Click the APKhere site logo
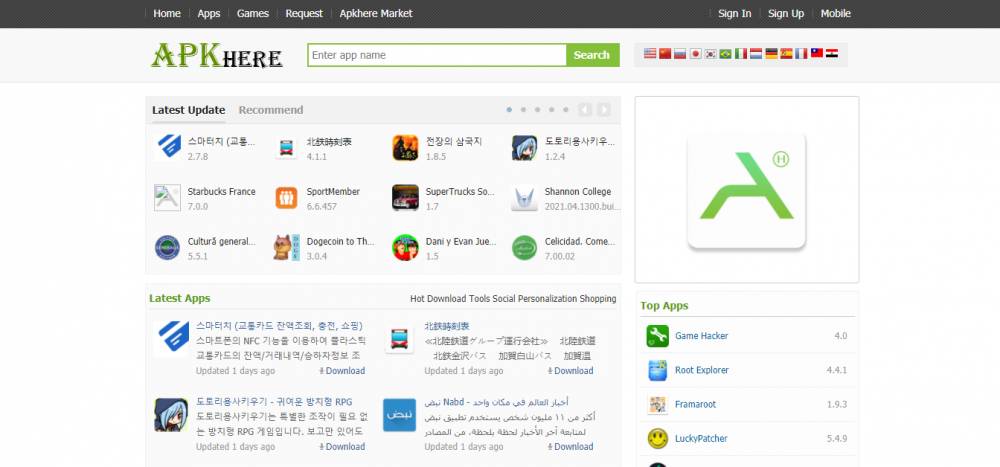1000x467 pixels. pos(217,56)
